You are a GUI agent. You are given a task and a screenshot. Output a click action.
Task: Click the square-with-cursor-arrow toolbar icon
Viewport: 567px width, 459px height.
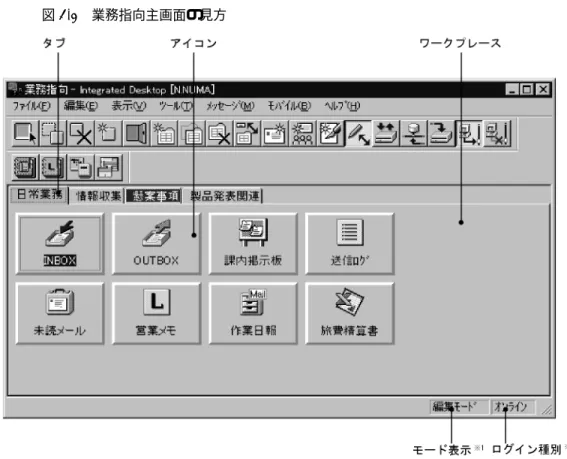pos(25,133)
